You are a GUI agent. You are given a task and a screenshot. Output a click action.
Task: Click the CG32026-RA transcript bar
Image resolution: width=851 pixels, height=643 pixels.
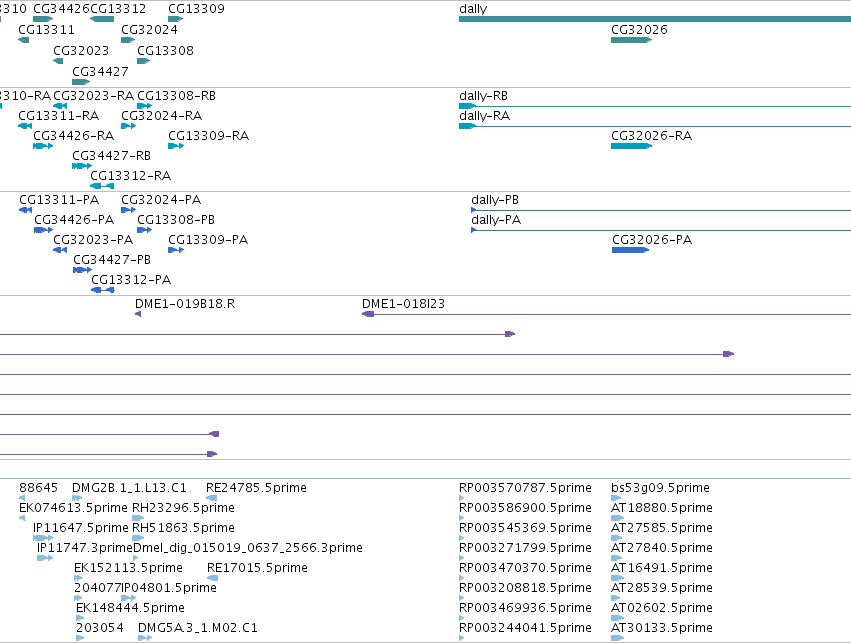(631, 146)
